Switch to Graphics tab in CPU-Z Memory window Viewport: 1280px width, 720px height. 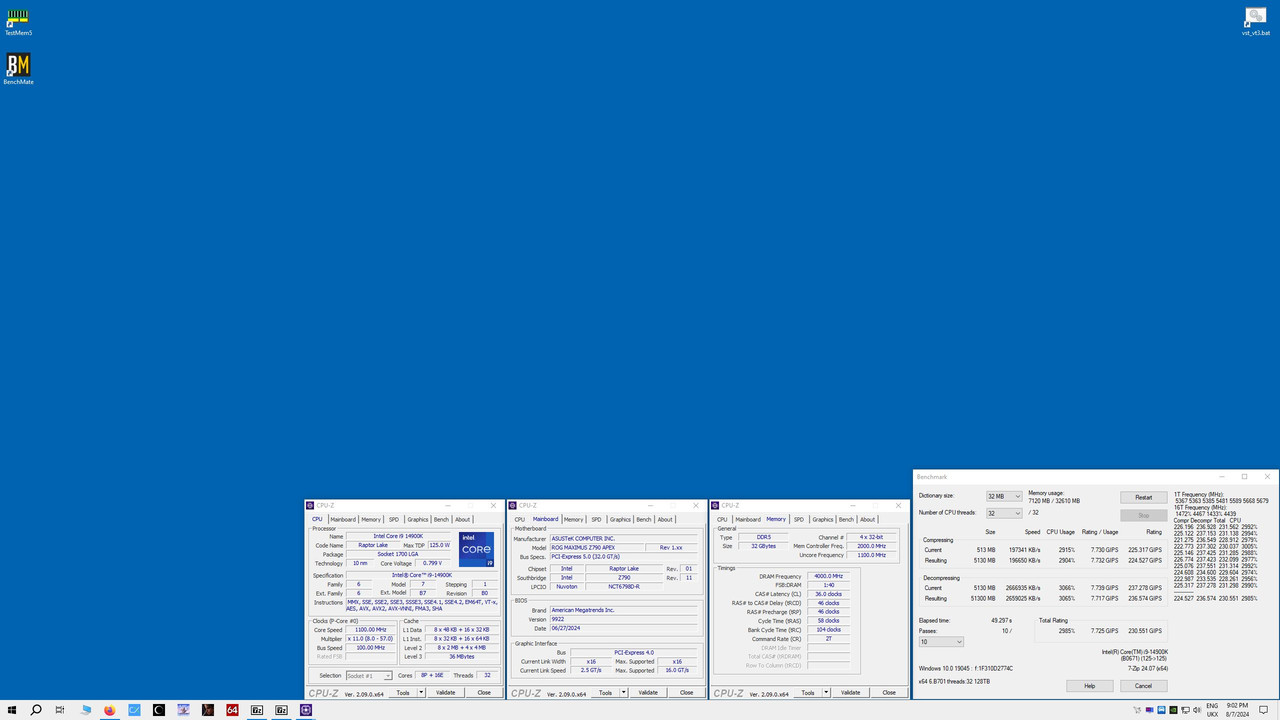822,519
